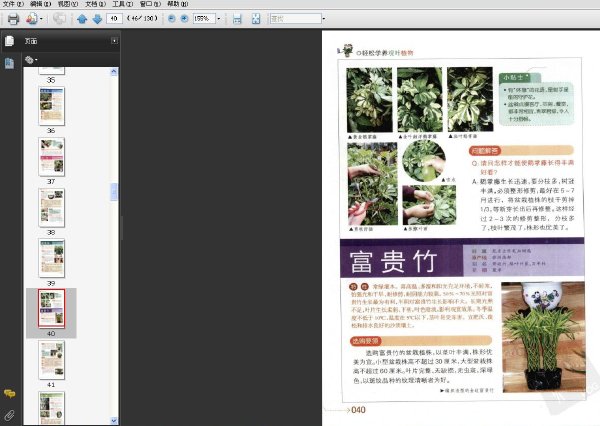Click the greyed-out globe icon in the toolbar
Screen dimensions: 600x426
(59, 18)
